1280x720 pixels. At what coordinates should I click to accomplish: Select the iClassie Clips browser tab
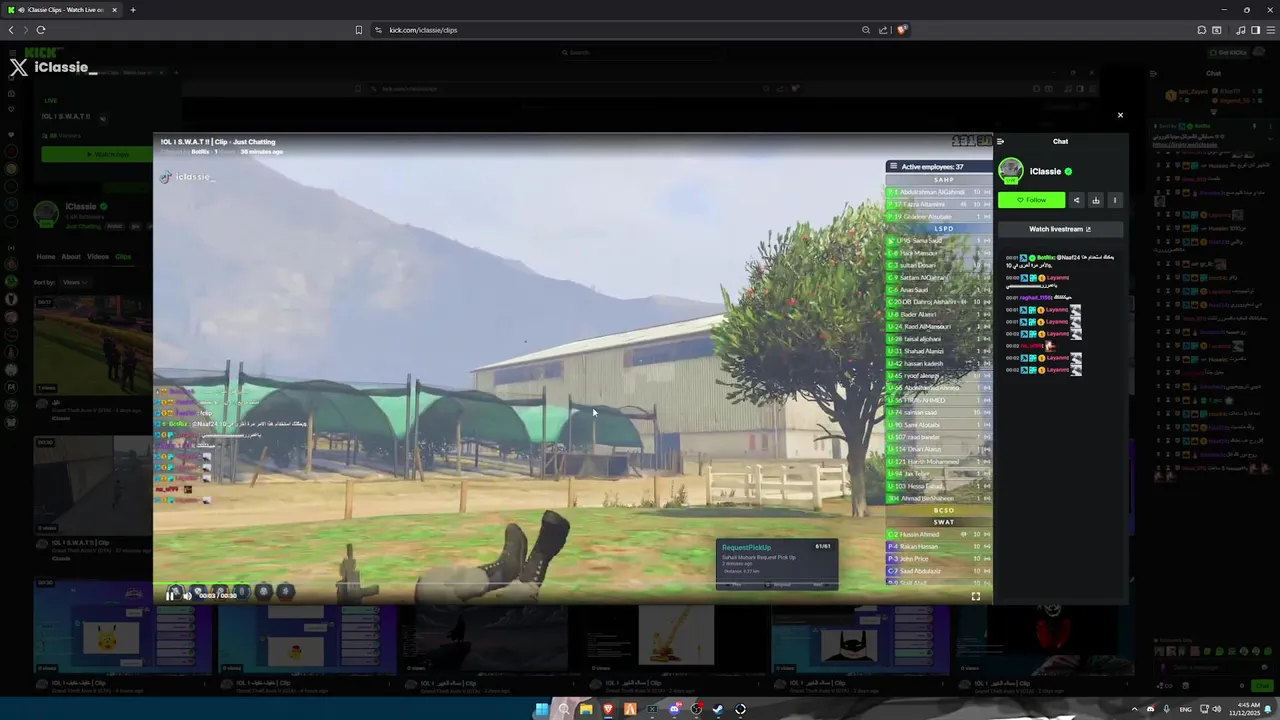[x=62, y=10]
